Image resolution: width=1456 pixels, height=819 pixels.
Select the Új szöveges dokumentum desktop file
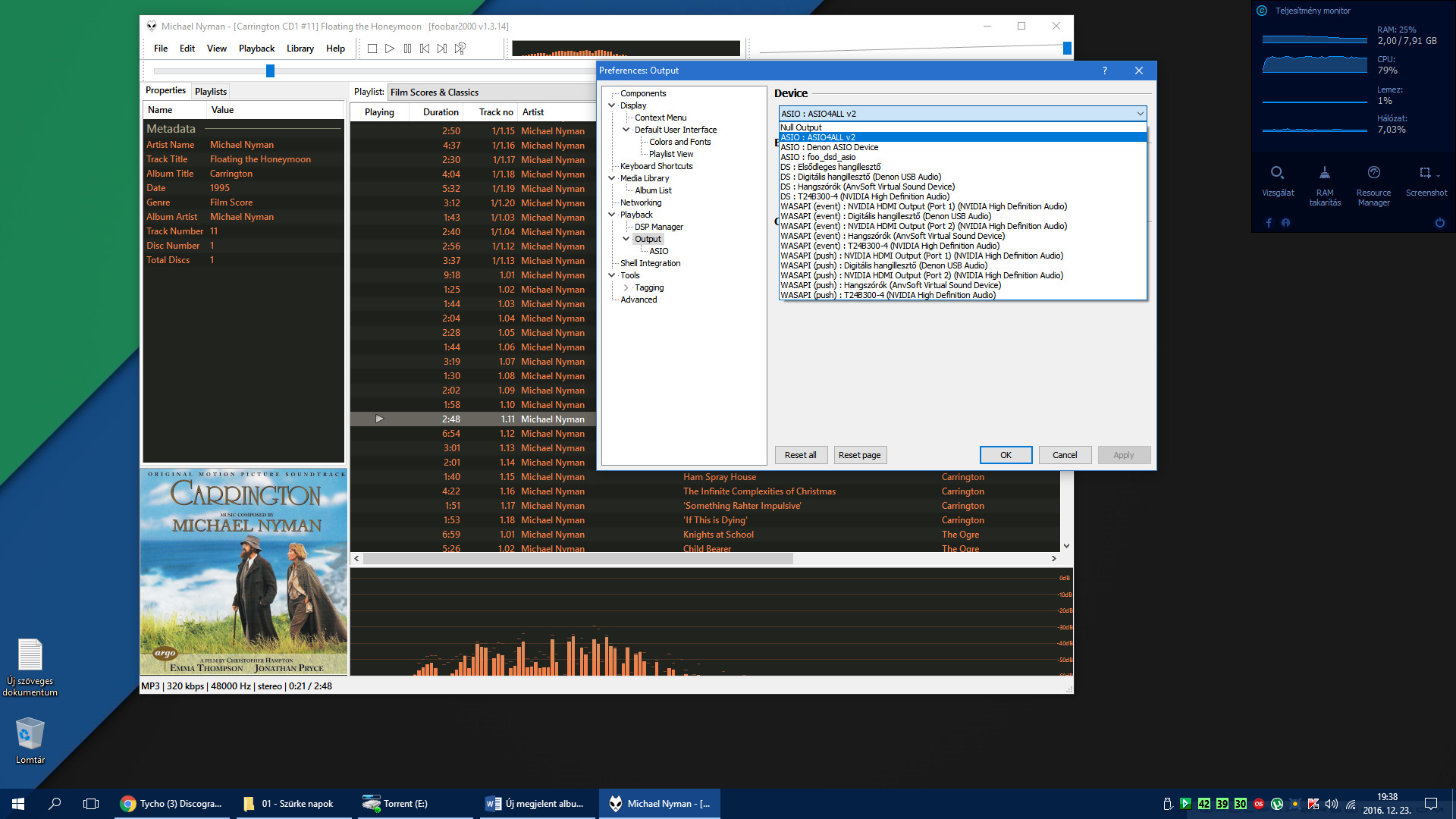pos(30,667)
